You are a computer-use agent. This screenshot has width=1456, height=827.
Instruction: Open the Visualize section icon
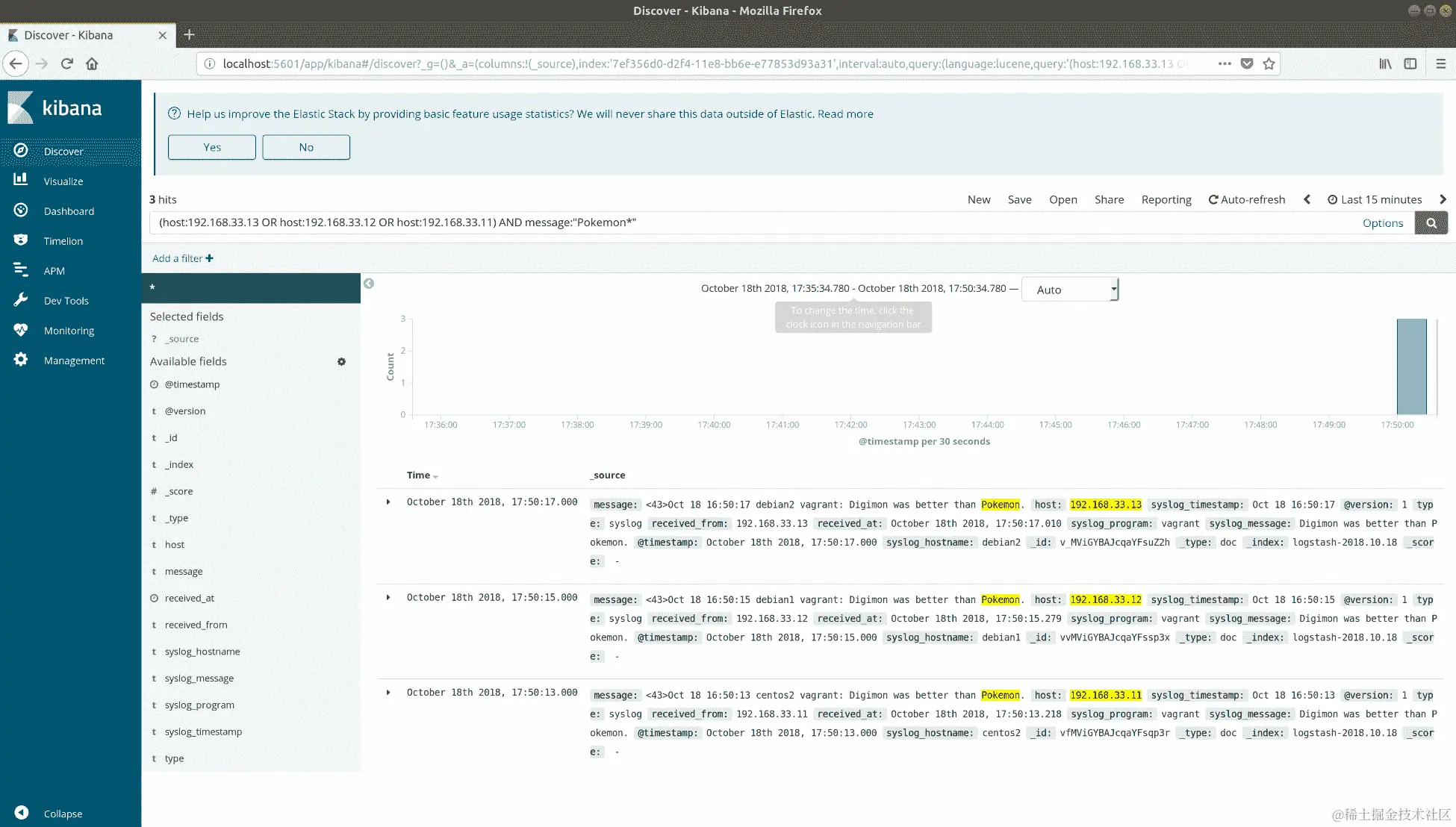[x=21, y=180]
